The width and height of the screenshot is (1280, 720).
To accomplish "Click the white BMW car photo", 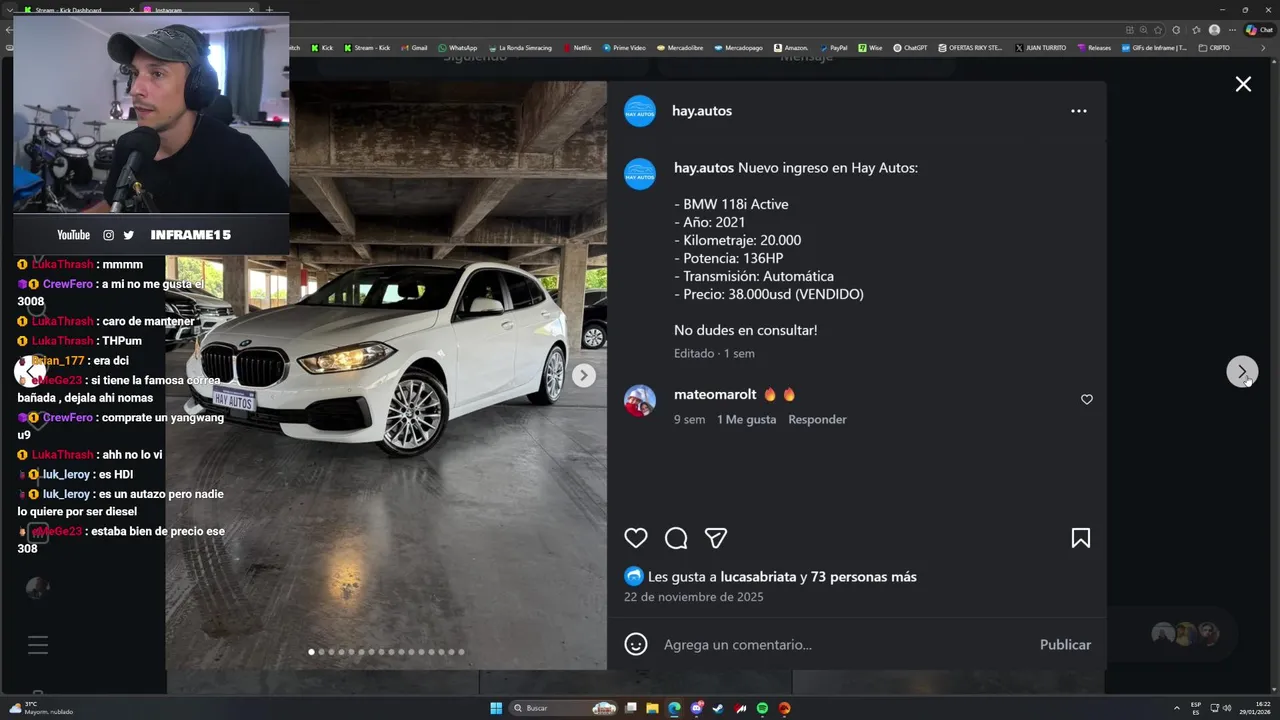I will (386, 375).
